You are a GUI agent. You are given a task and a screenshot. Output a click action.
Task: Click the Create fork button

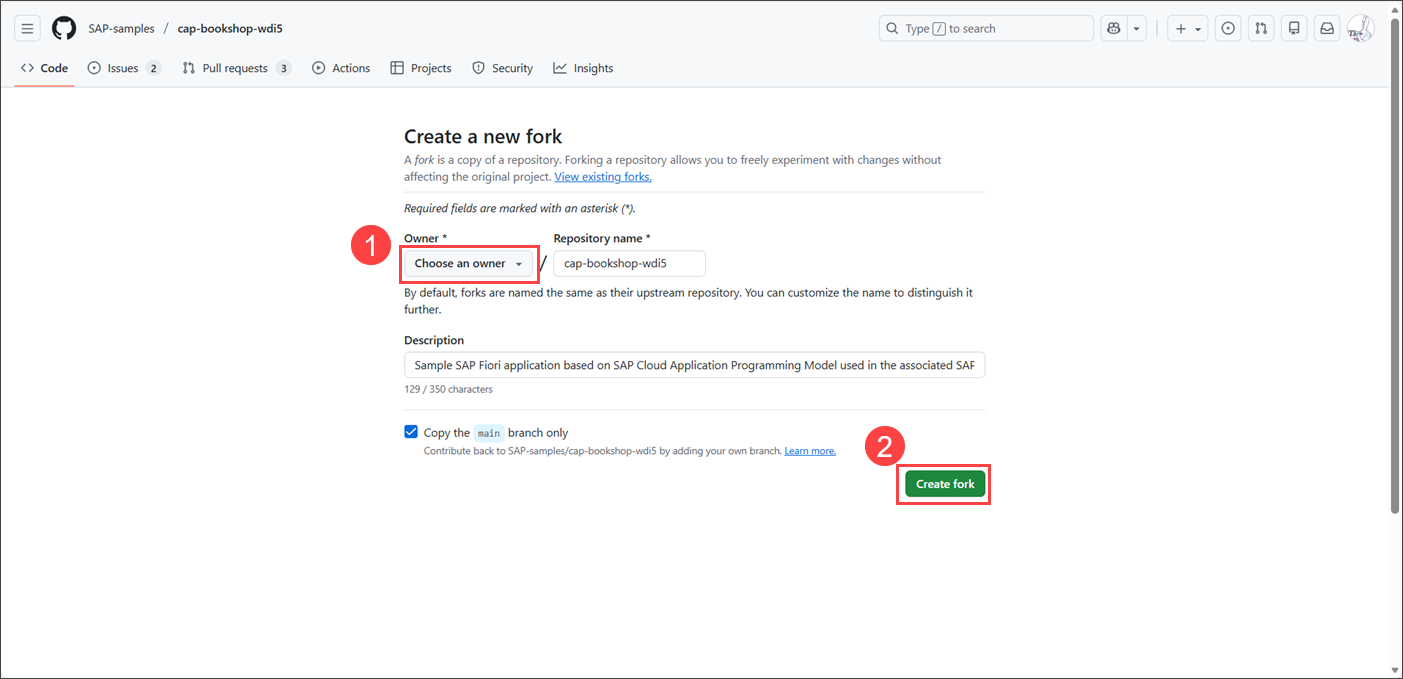945,484
